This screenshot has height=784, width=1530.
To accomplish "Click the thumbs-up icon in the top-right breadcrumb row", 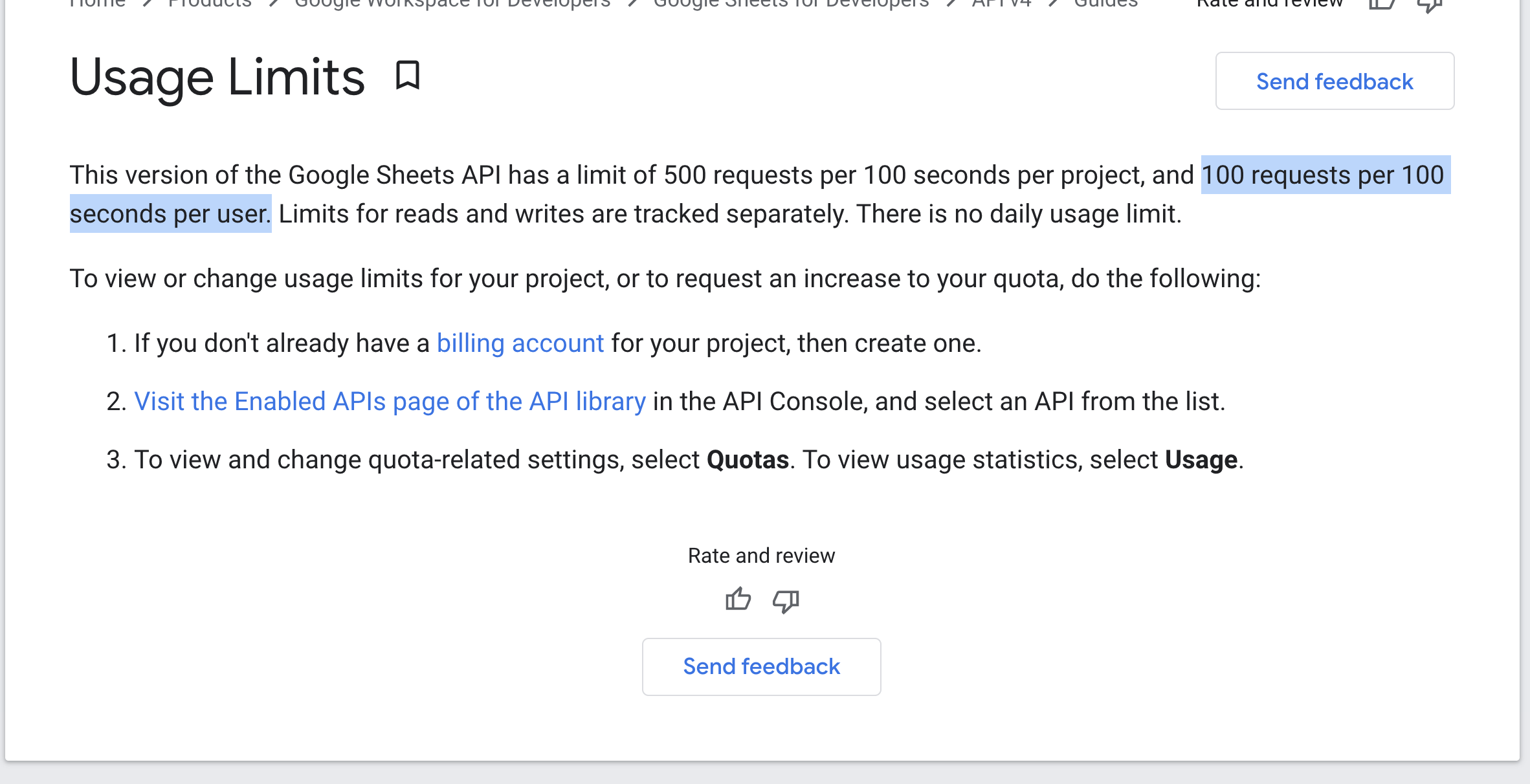I will pyautogui.click(x=1382, y=4).
